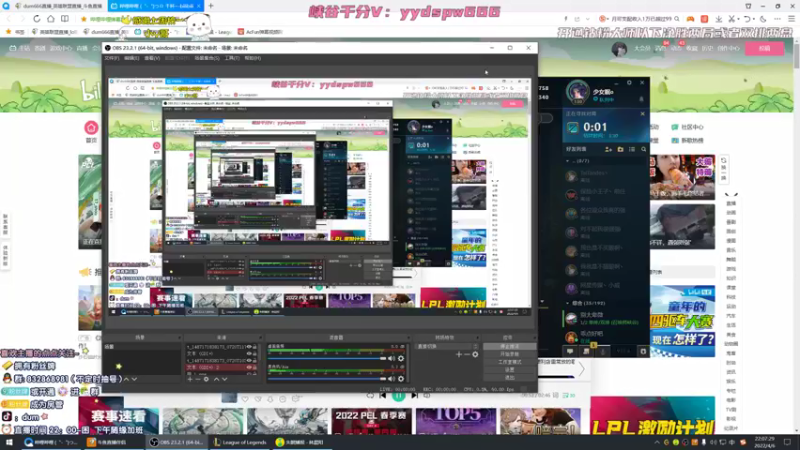Open missions icon at League panel bottom
This screenshot has height=450, width=800.
tap(586, 351)
